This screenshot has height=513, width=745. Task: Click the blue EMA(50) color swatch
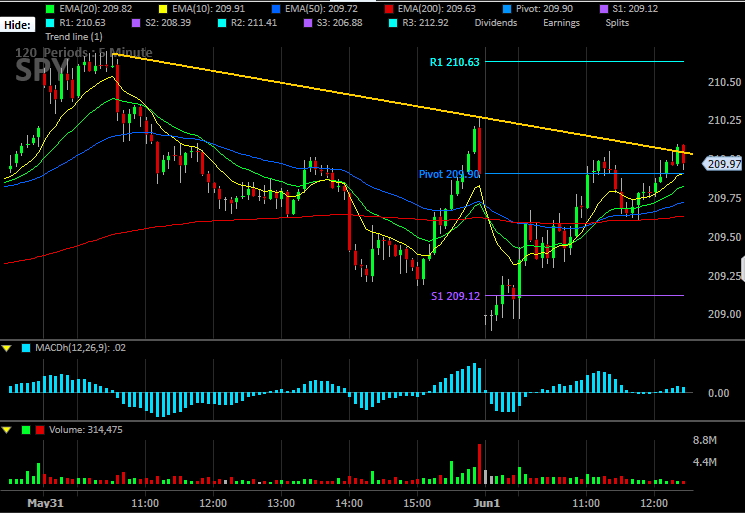276,9
